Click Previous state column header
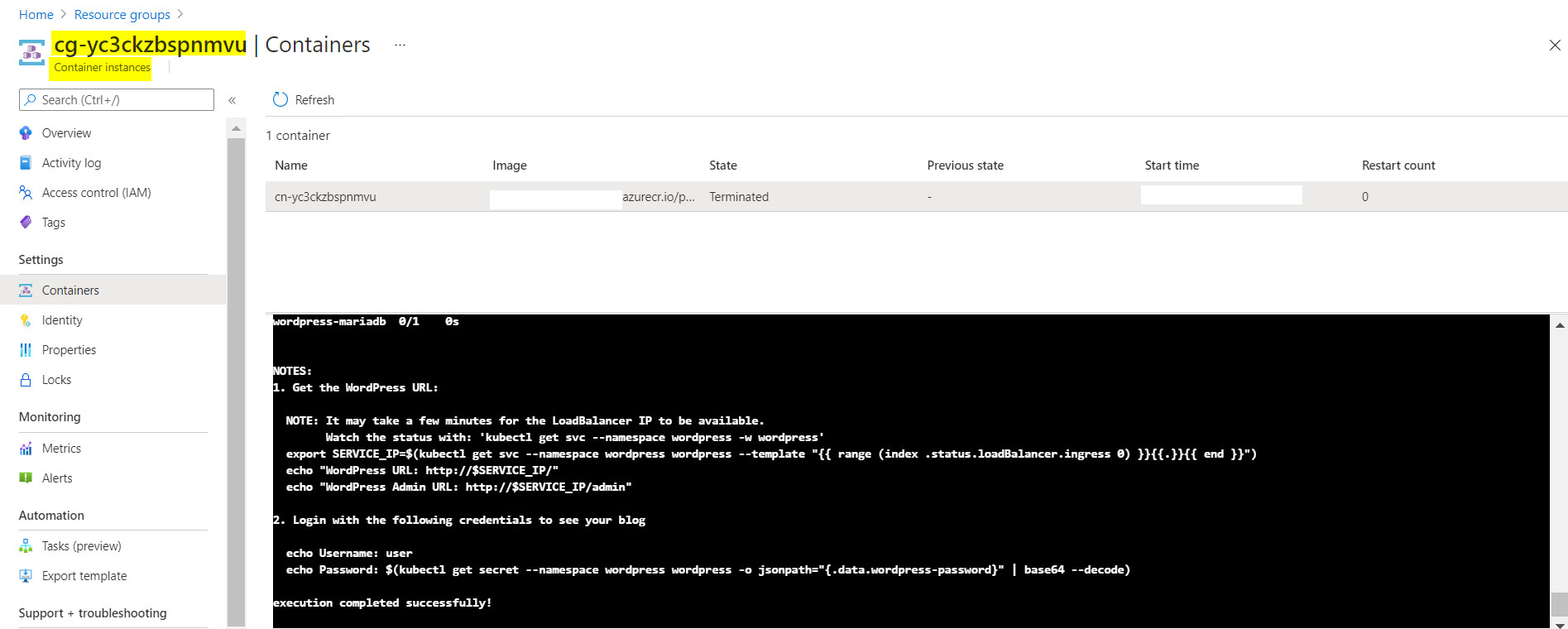This screenshot has width=1568, height=629. pyautogui.click(x=966, y=166)
